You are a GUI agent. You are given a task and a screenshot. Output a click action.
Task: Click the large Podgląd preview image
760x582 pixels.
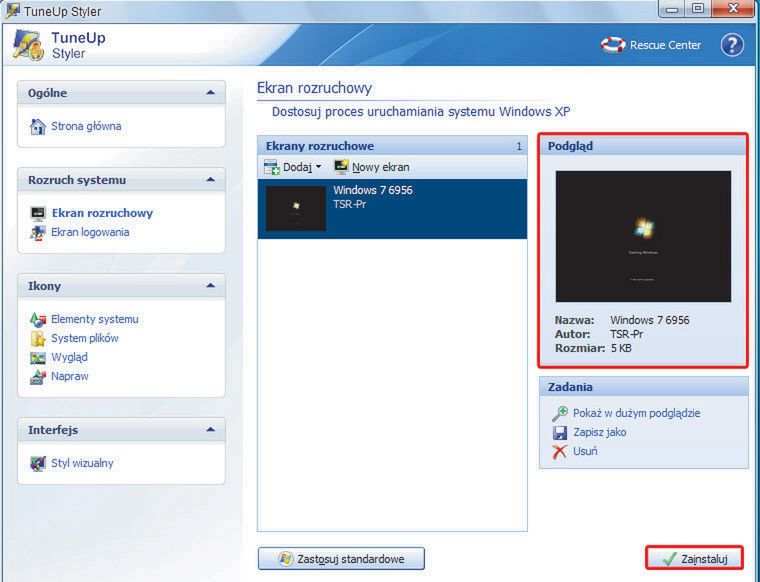tap(643, 236)
